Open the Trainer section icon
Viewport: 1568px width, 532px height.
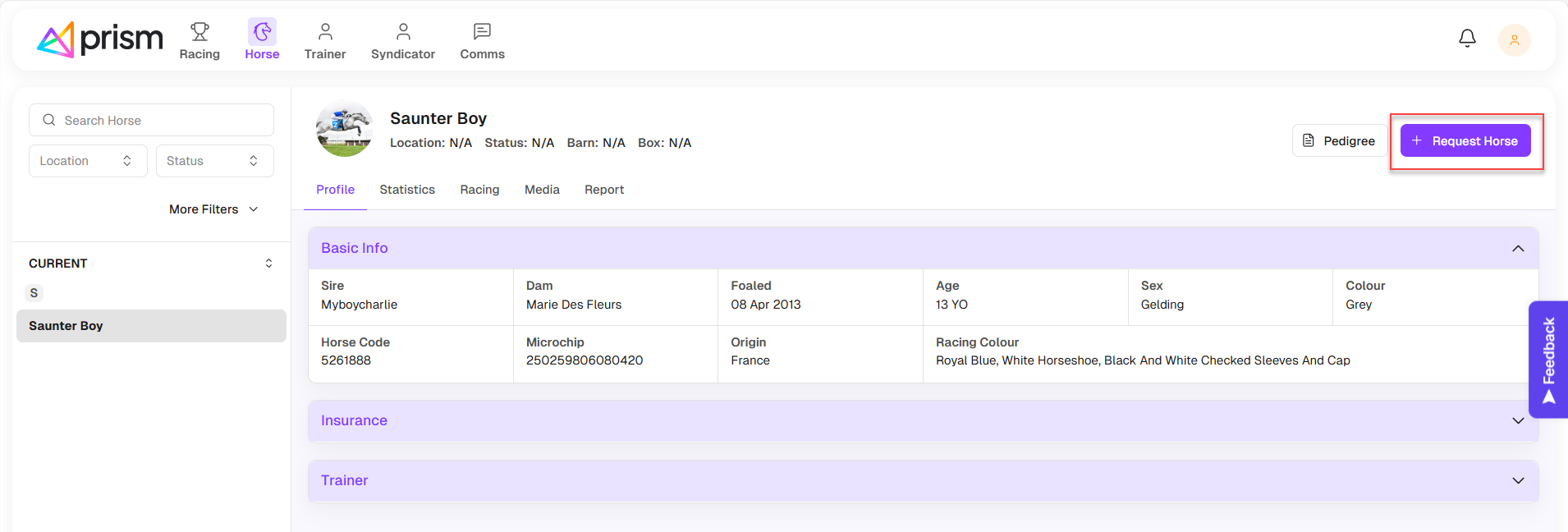(325, 33)
